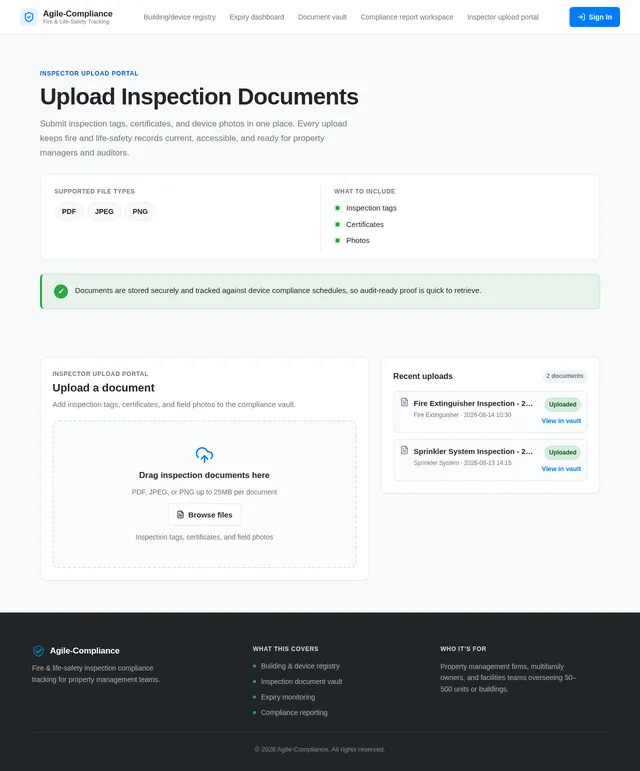Select Inspector upload portal in the top nav

pos(503,17)
